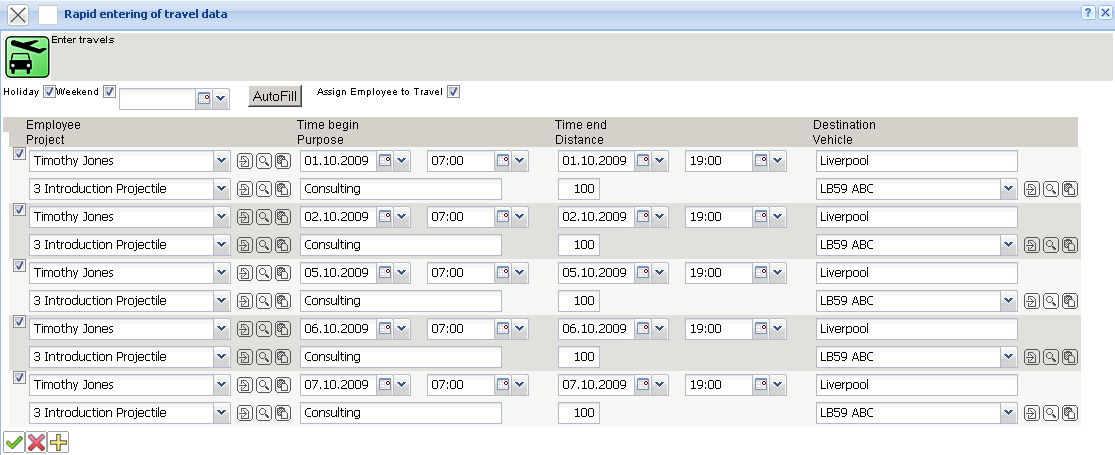Click search magnifier beside first Timothy Jones
Screen dimensions: 1115x455
click(263, 161)
